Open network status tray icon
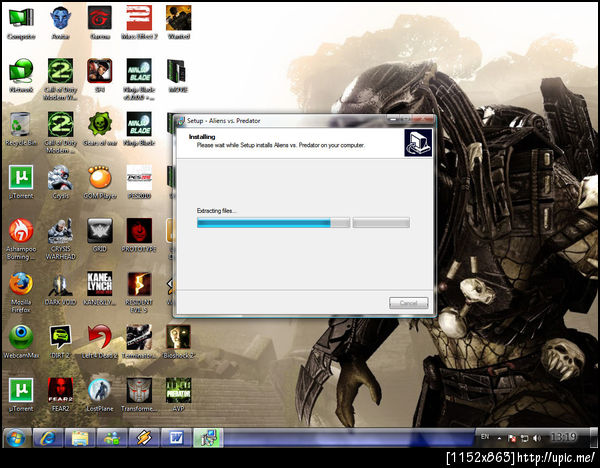This screenshot has width=600, height=468. point(524,438)
